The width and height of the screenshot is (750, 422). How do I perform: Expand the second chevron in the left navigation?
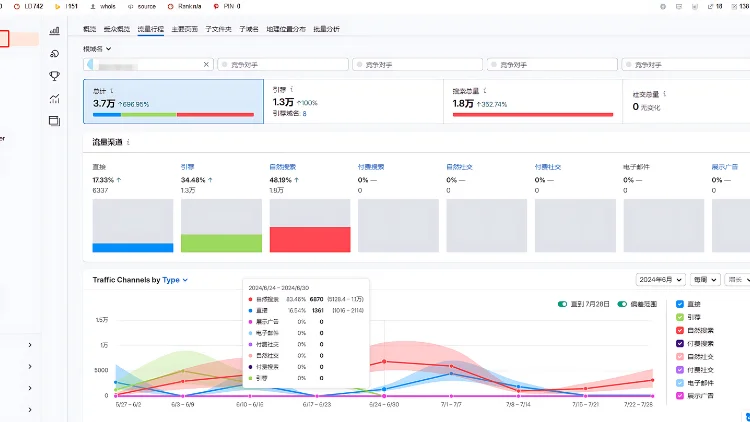(30, 366)
